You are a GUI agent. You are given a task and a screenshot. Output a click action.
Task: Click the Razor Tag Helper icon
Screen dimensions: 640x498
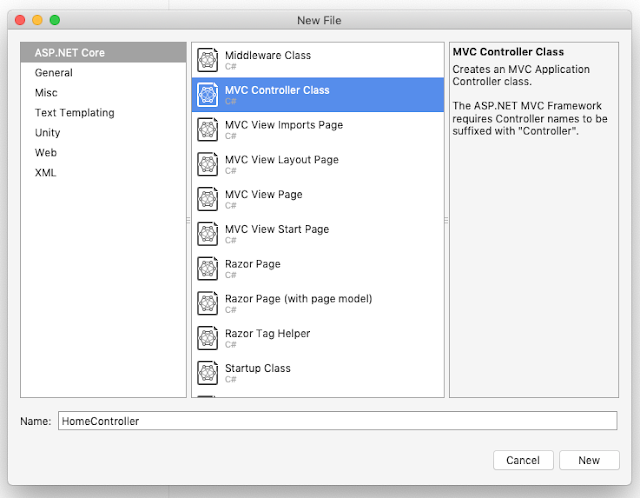[x=208, y=338]
